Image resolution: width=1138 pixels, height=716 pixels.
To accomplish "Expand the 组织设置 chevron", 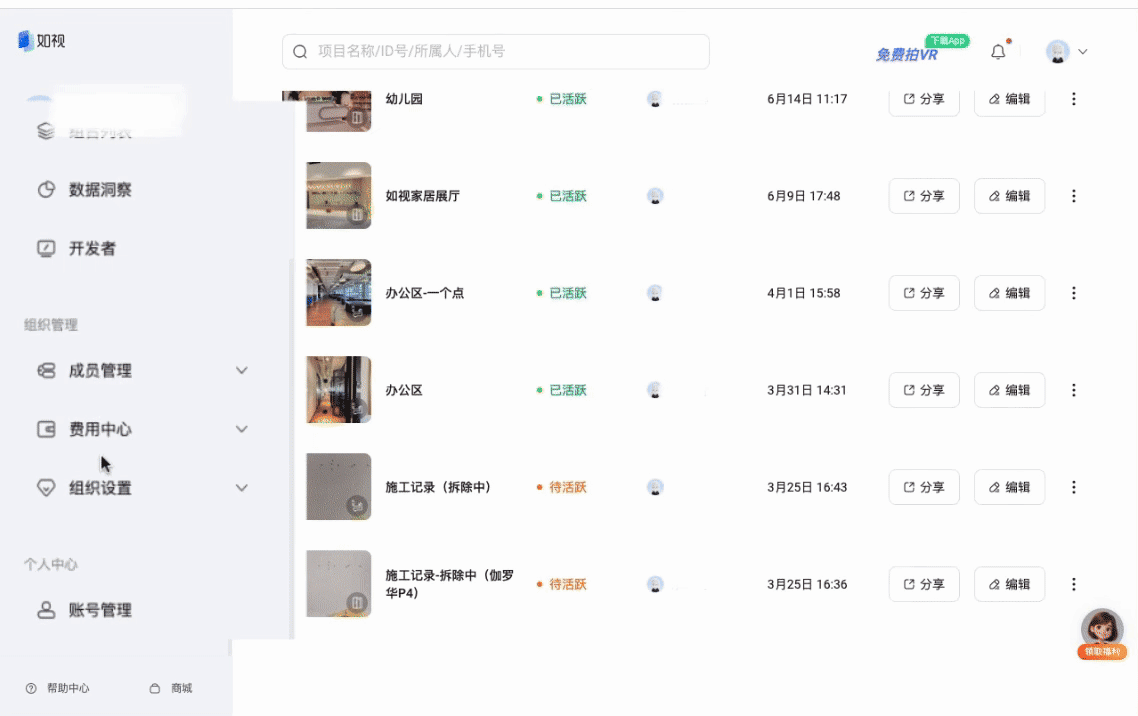I will 242,488.
